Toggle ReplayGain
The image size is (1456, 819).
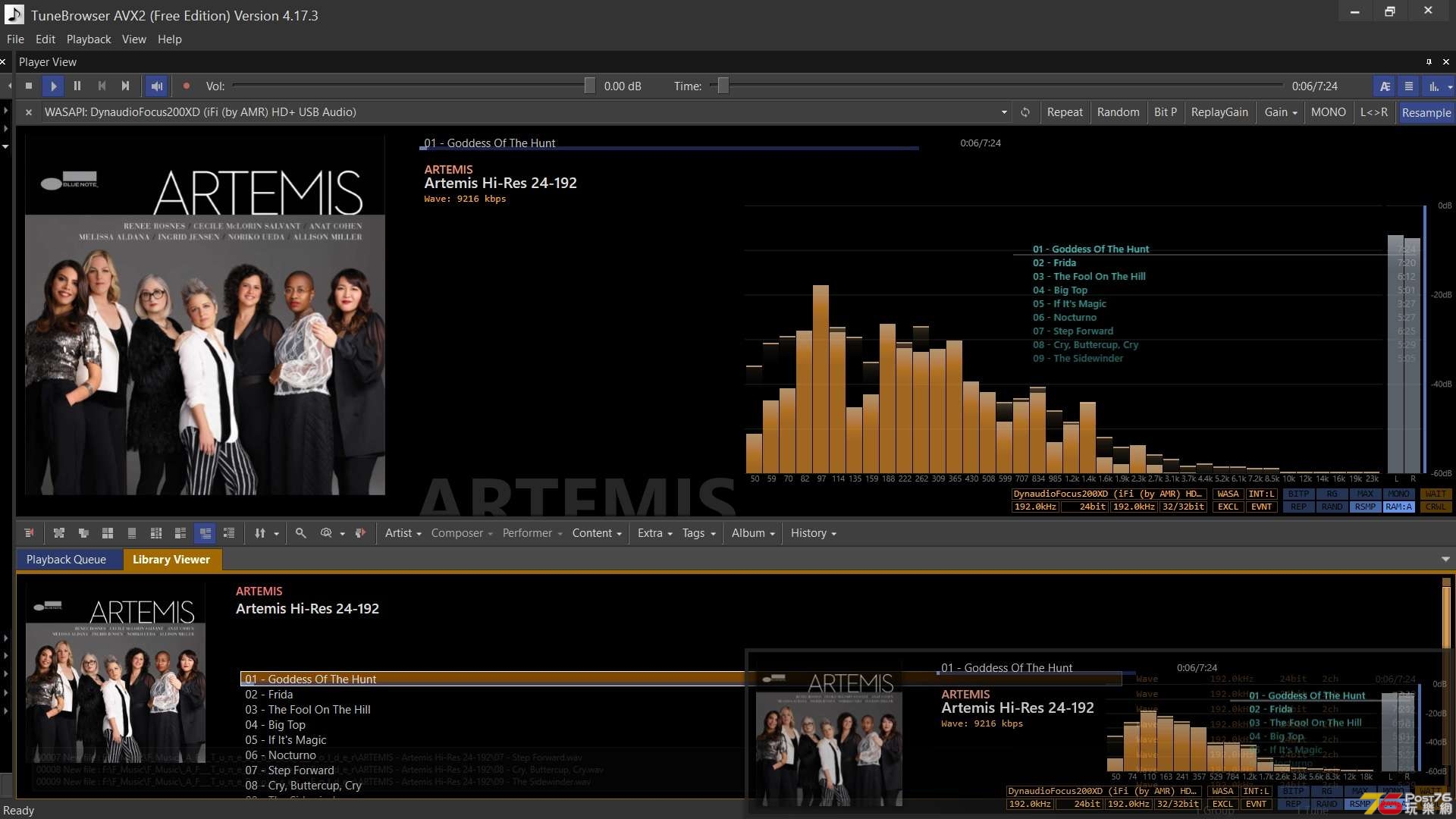(1219, 112)
